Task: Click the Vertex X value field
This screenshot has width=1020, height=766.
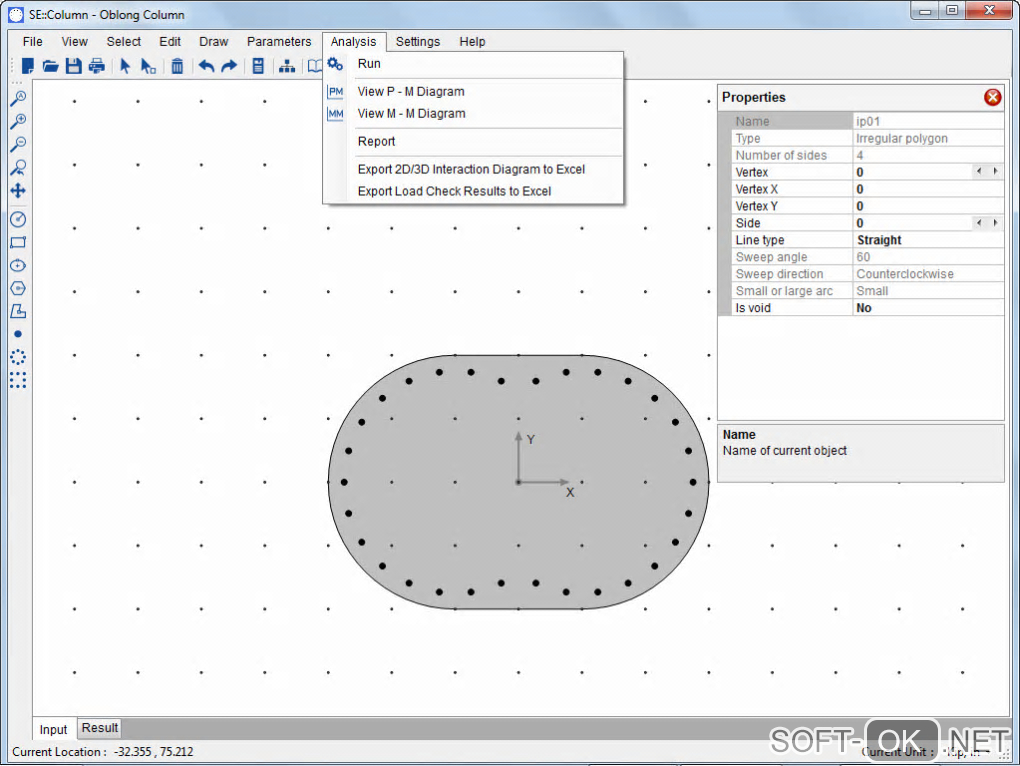Action: point(927,189)
